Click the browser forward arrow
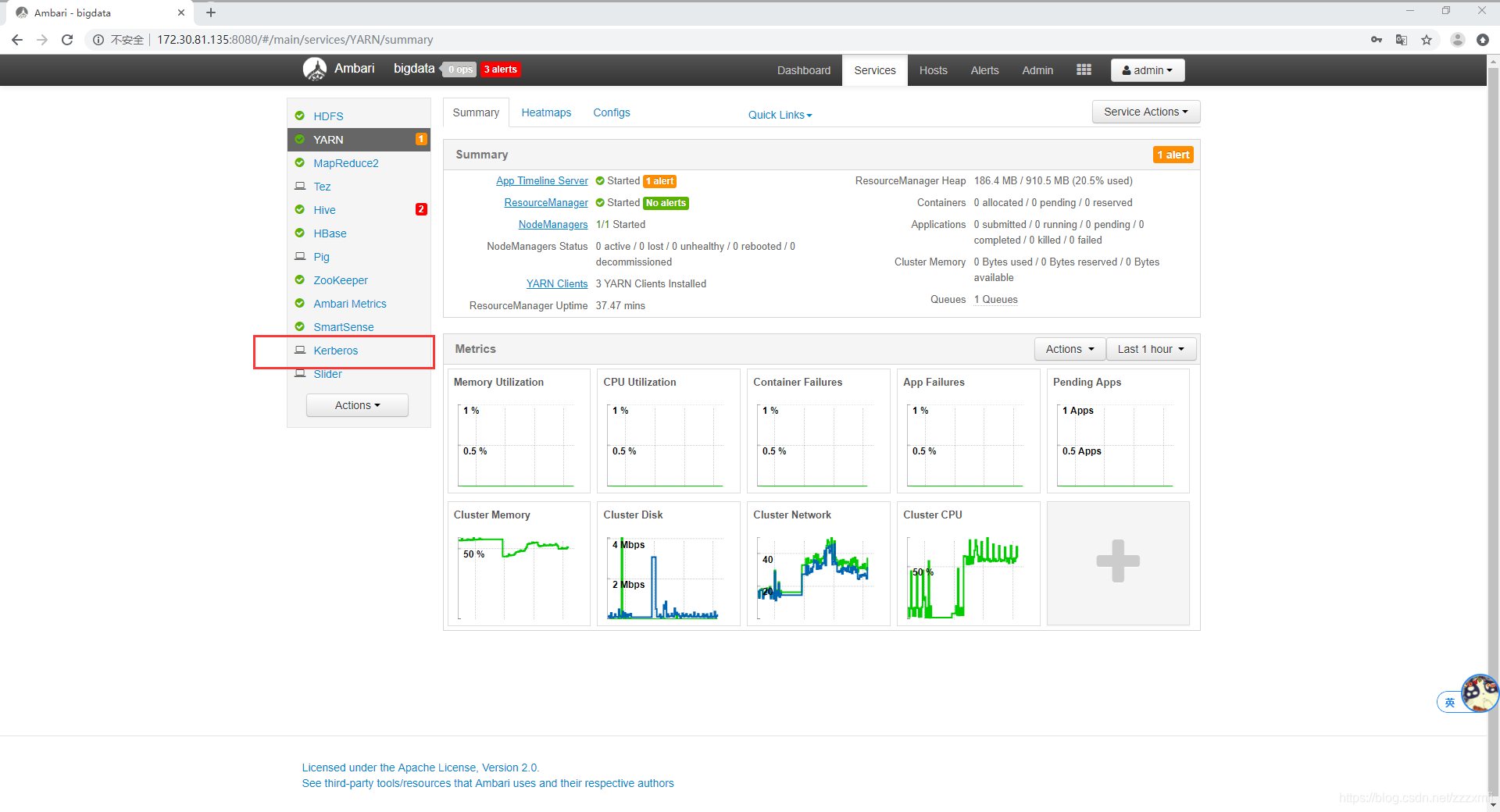1500x812 pixels. tap(42, 40)
